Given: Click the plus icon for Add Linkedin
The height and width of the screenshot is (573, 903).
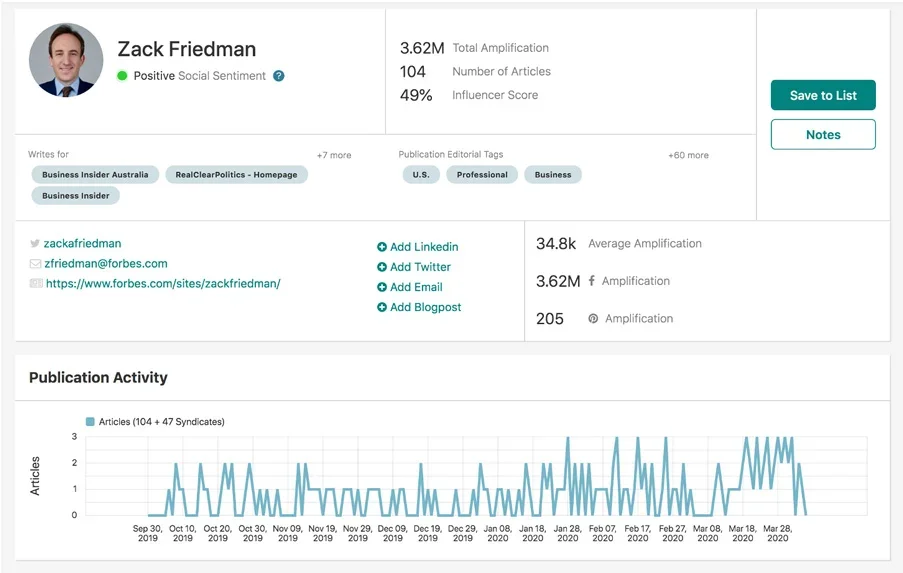Looking at the screenshot, I should pos(382,247).
